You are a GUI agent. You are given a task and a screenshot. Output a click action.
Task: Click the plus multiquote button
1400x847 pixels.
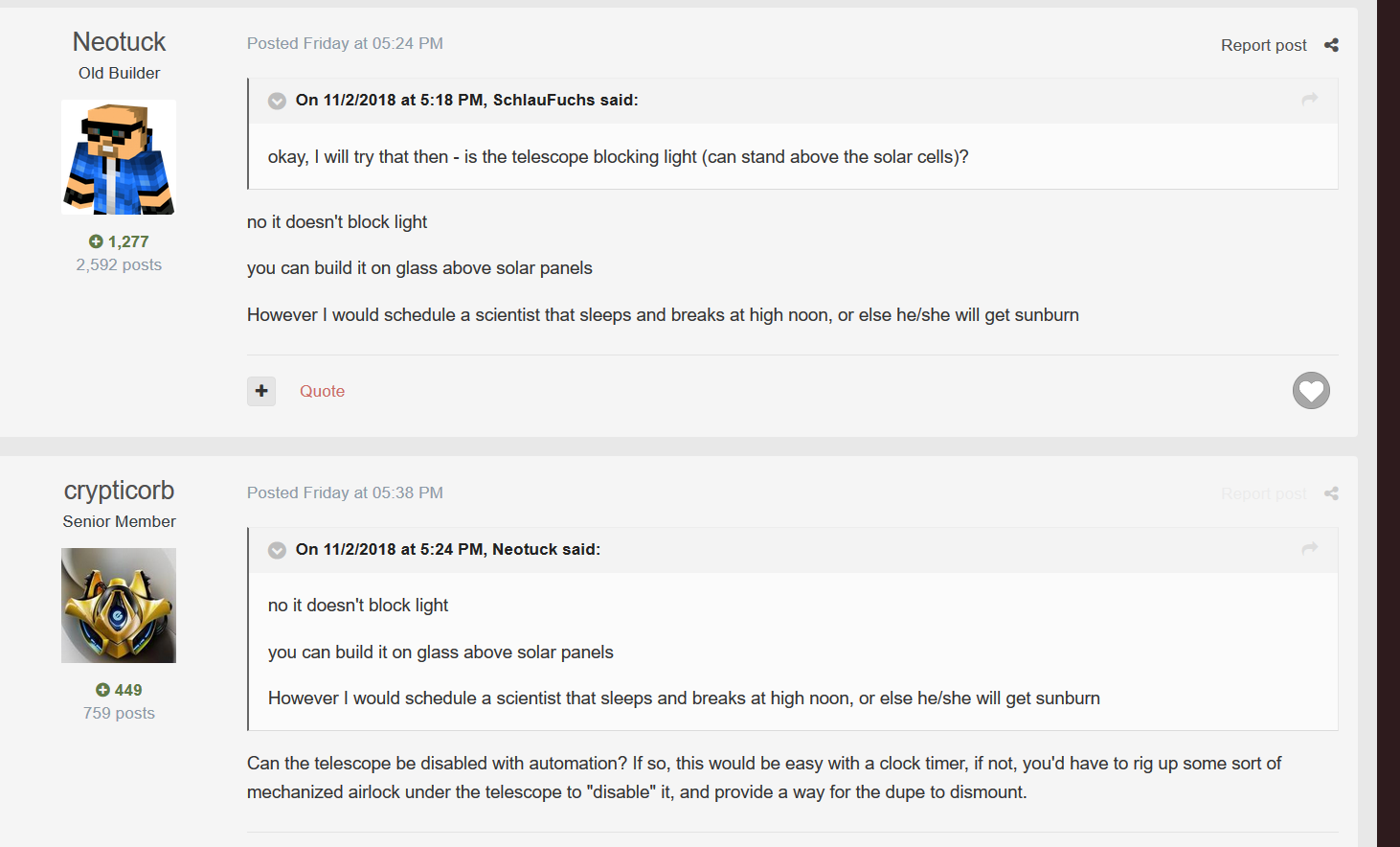[261, 391]
